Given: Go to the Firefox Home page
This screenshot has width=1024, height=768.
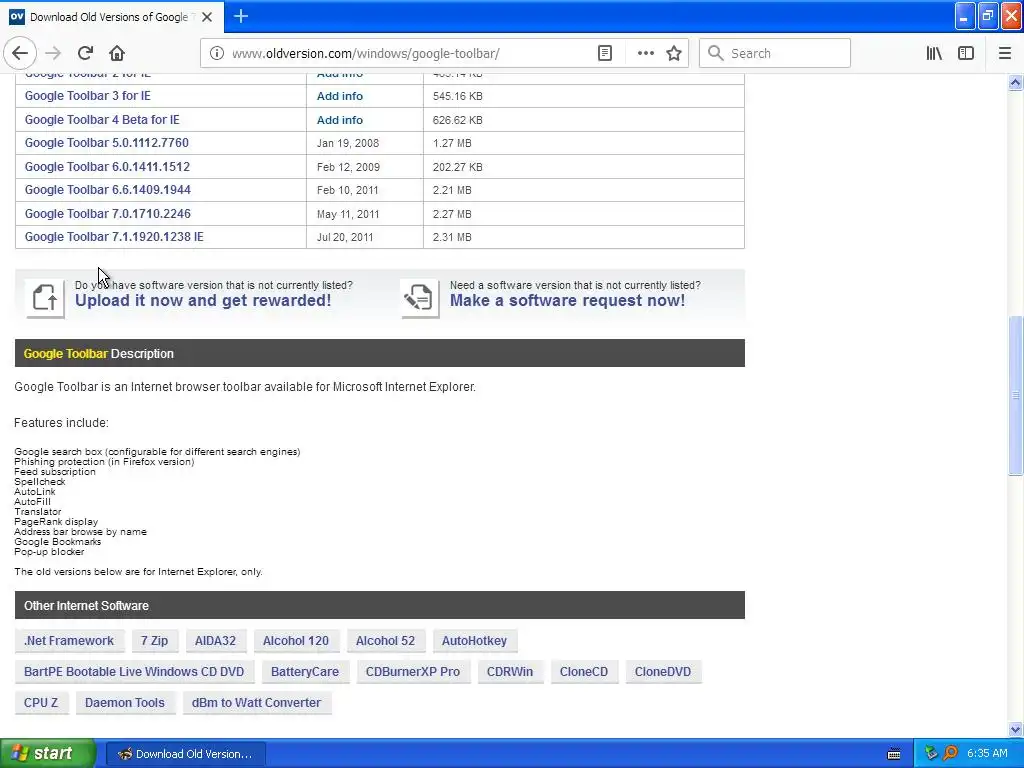Looking at the screenshot, I should click(117, 53).
